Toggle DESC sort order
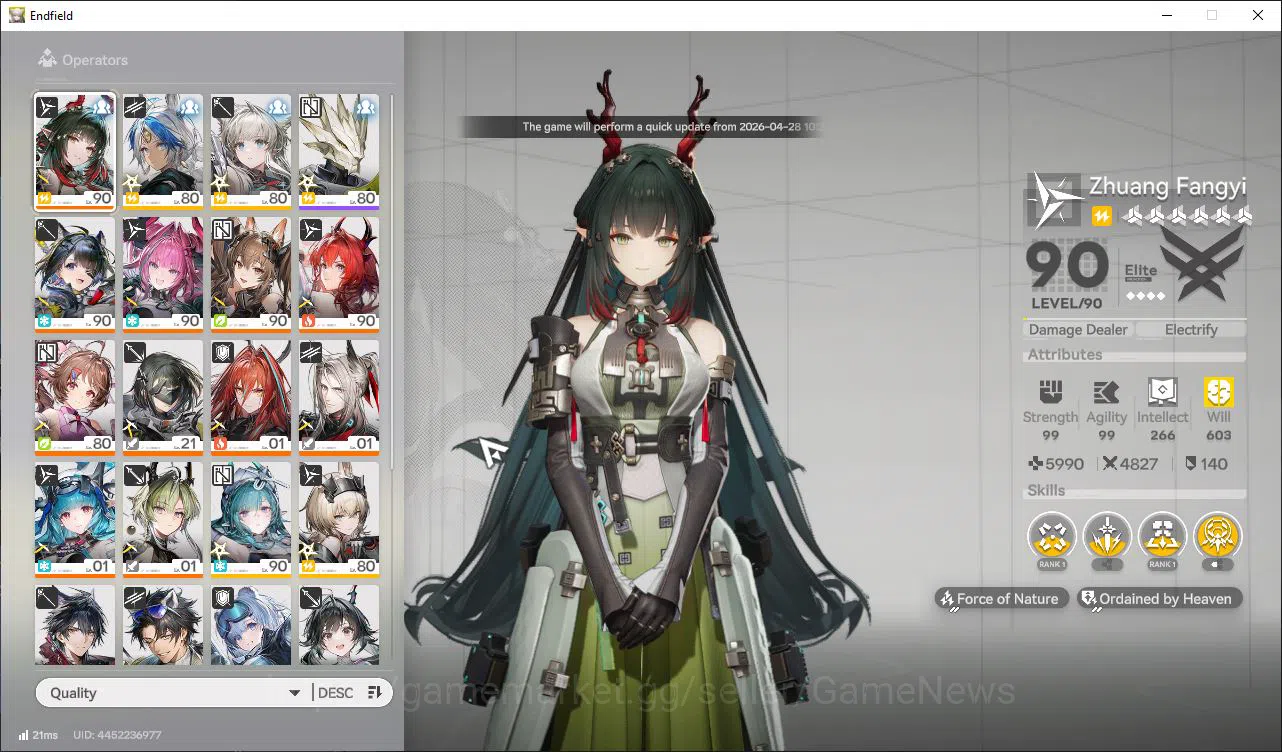 point(350,693)
